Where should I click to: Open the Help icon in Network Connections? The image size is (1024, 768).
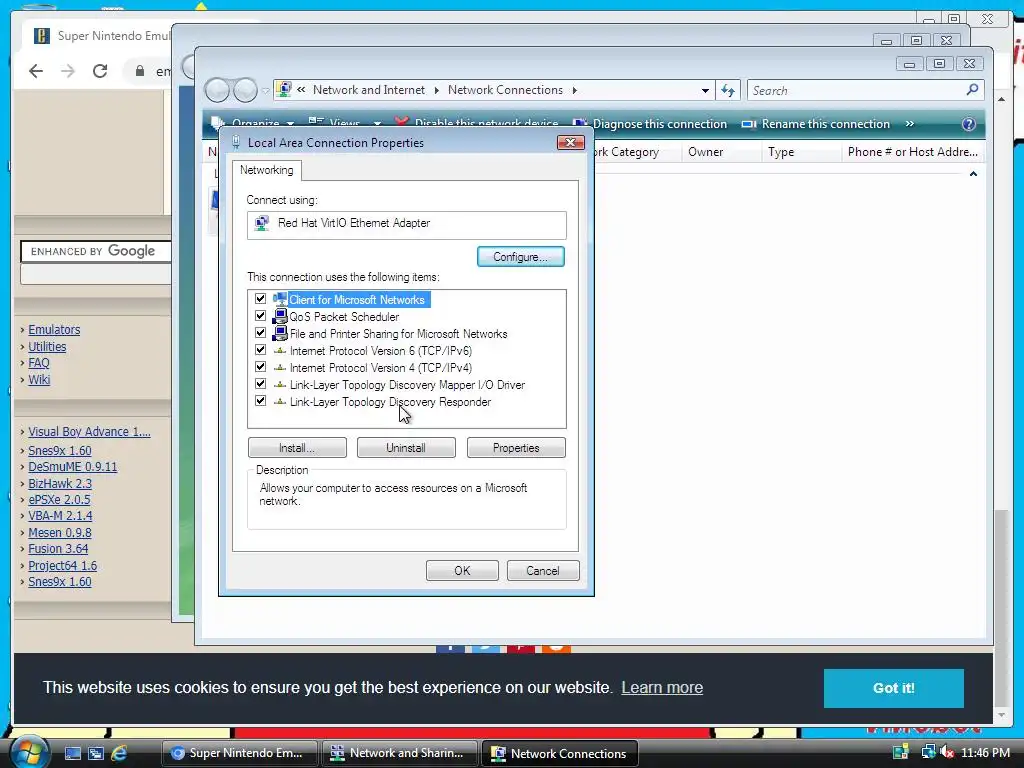click(x=968, y=124)
